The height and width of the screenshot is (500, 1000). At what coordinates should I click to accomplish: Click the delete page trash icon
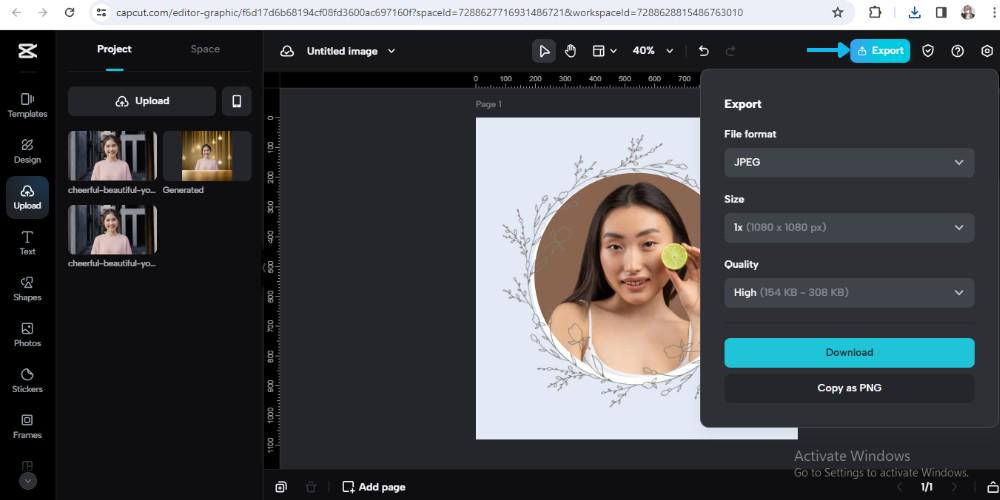311,487
